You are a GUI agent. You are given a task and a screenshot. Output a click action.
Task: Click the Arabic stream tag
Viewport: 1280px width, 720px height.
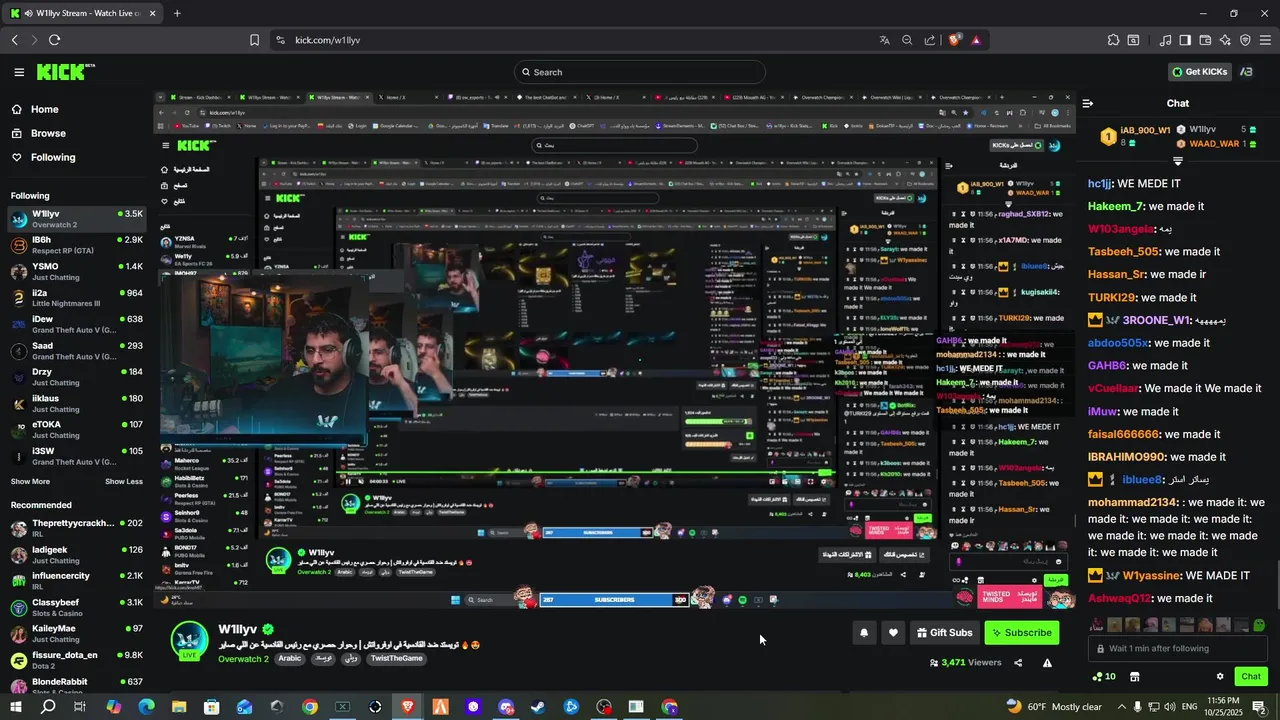[289, 659]
